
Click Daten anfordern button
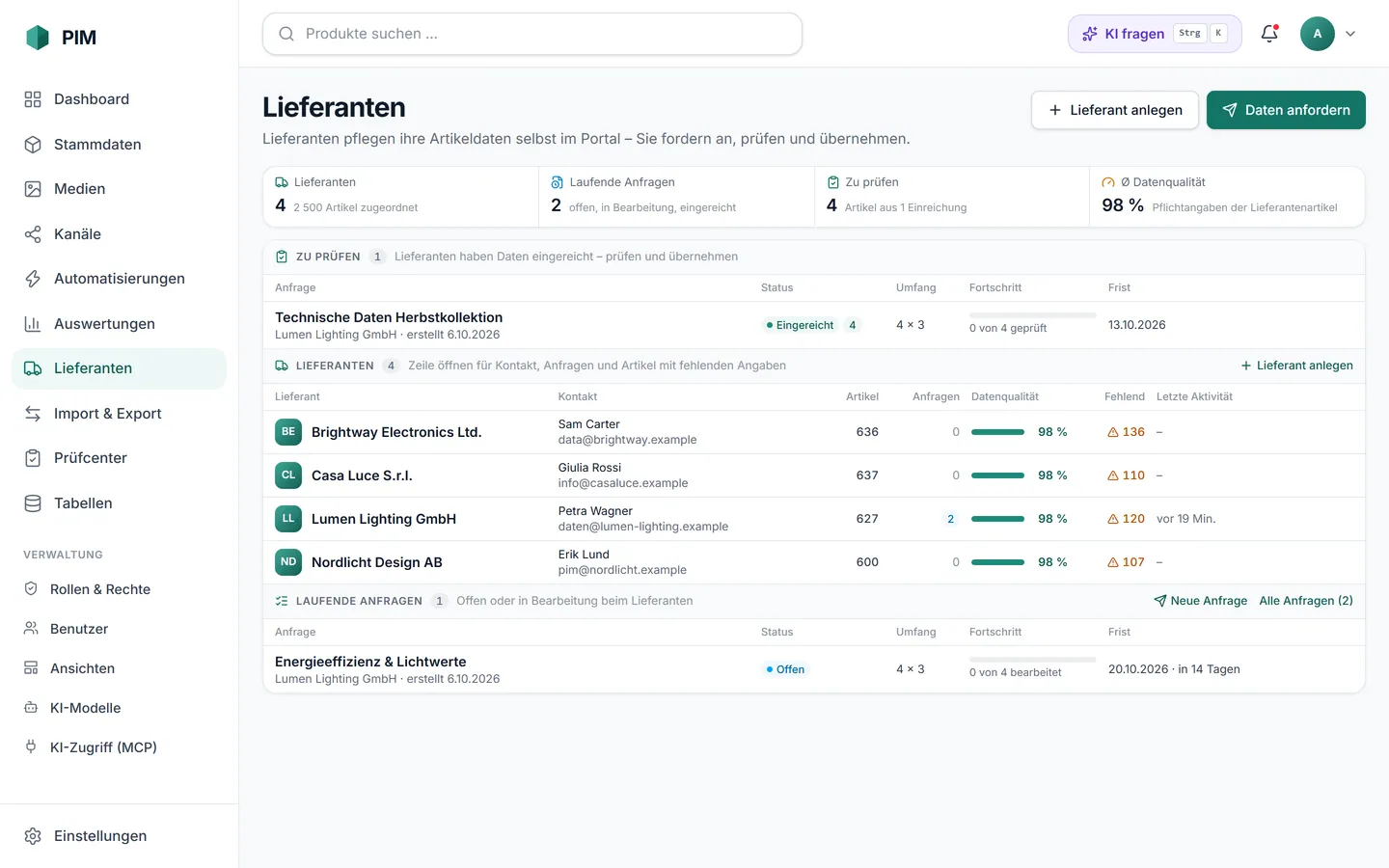[x=1286, y=110]
